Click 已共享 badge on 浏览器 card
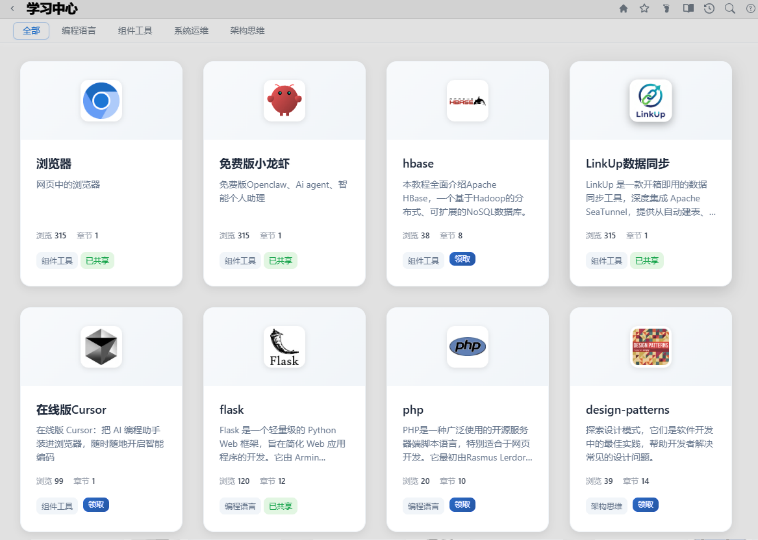This screenshot has height=540, width=758. (97, 261)
